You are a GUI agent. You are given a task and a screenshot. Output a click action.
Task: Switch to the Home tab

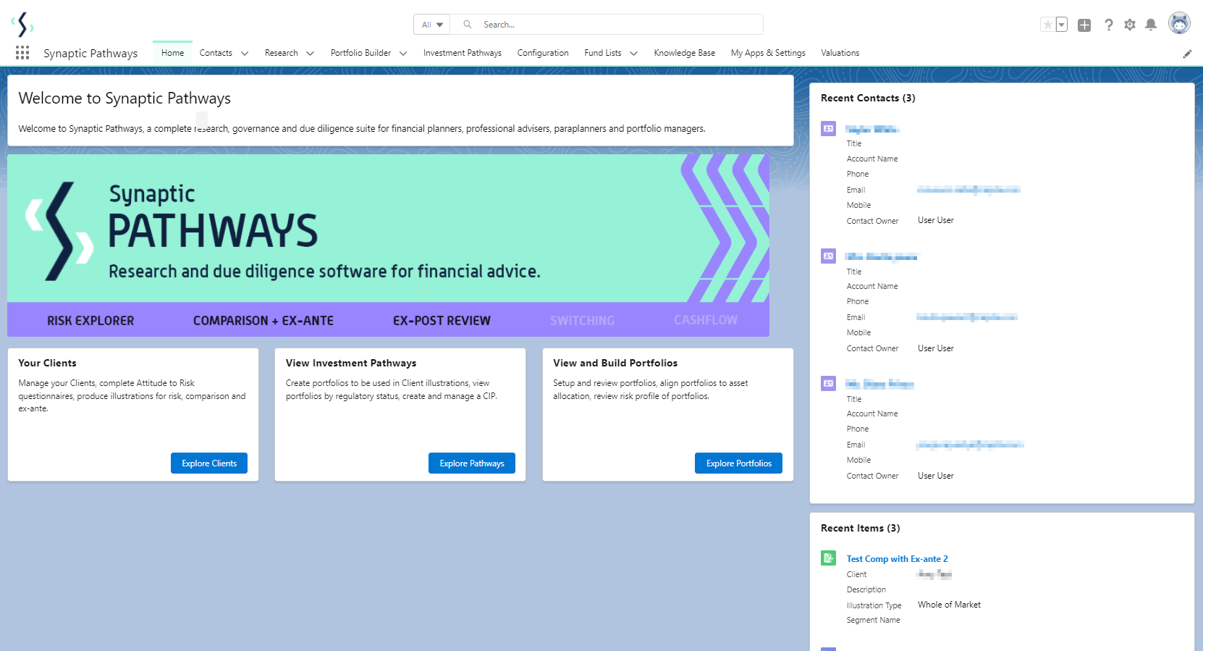point(173,53)
